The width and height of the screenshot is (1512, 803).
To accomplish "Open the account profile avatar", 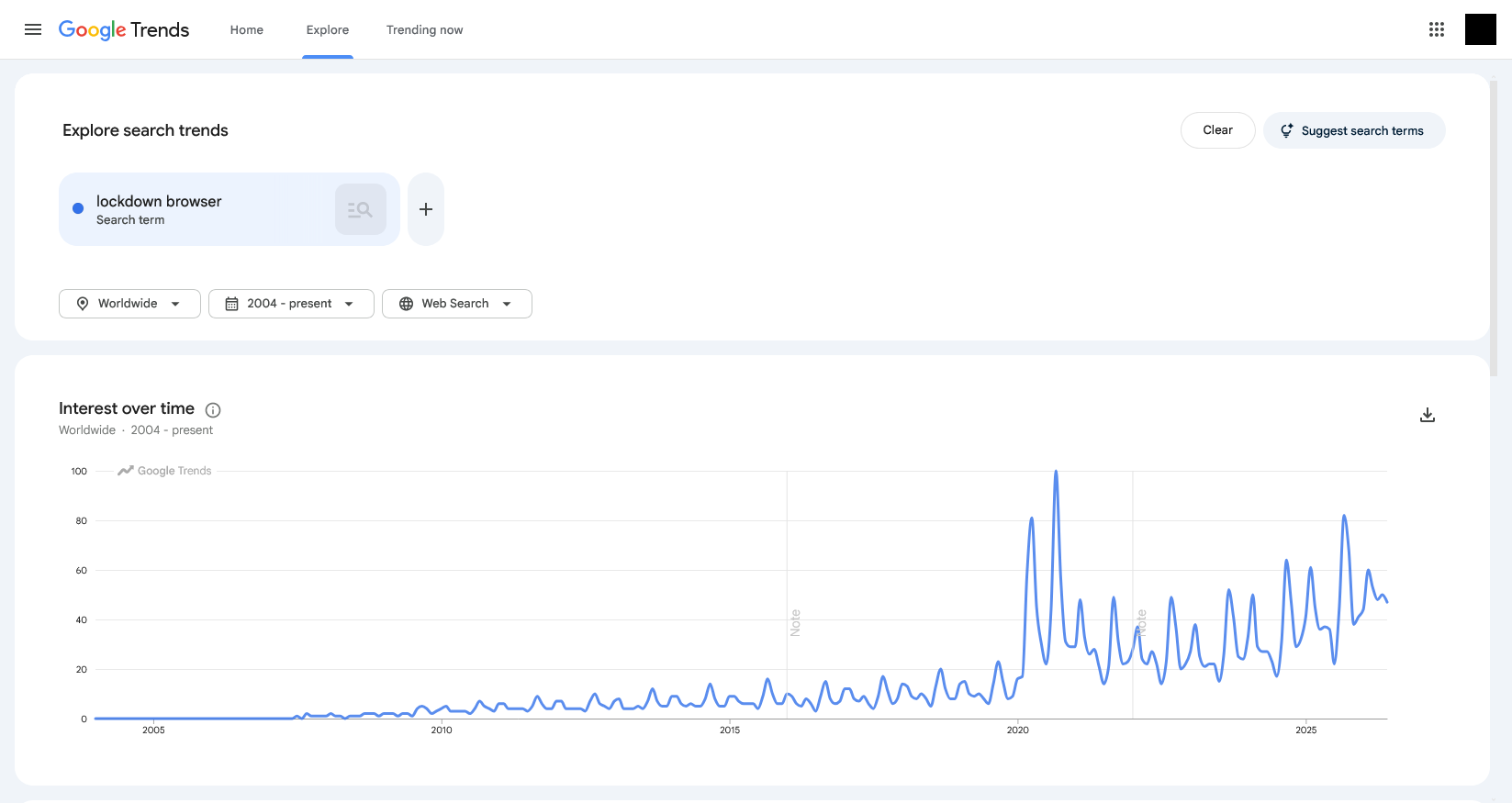I will [1480, 29].
